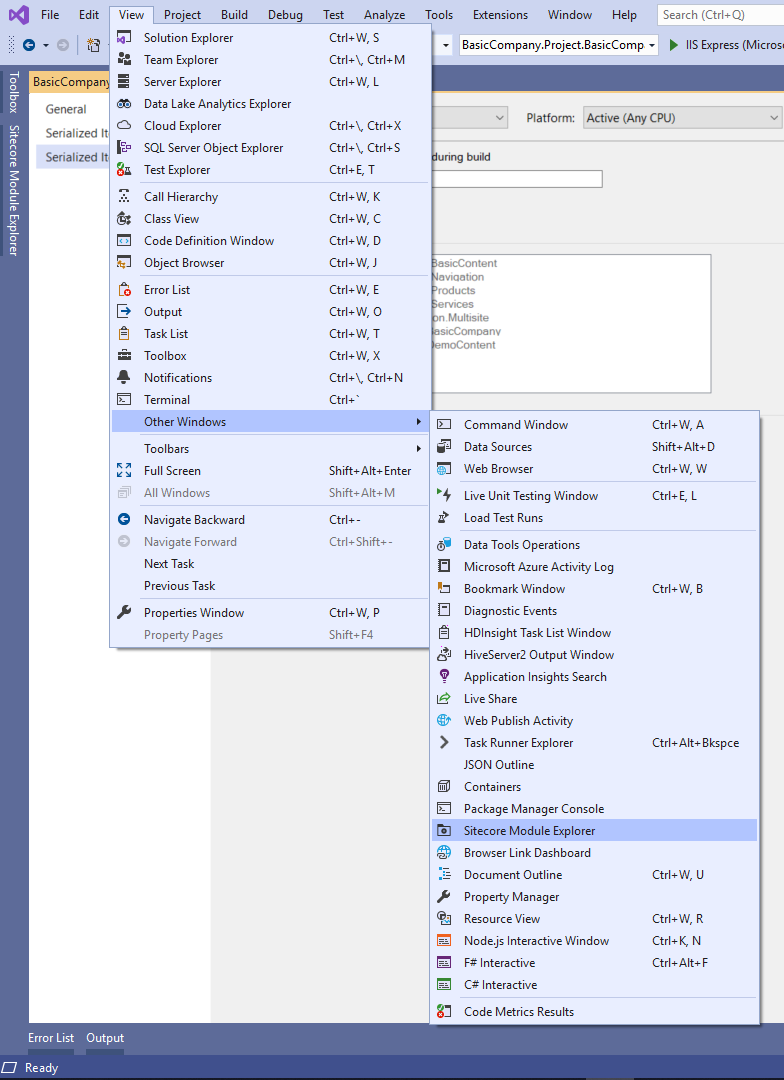This screenshot has height=1080, width=784.
Task: Click the Properties Window wrench icon
Action: coord(124,612)
